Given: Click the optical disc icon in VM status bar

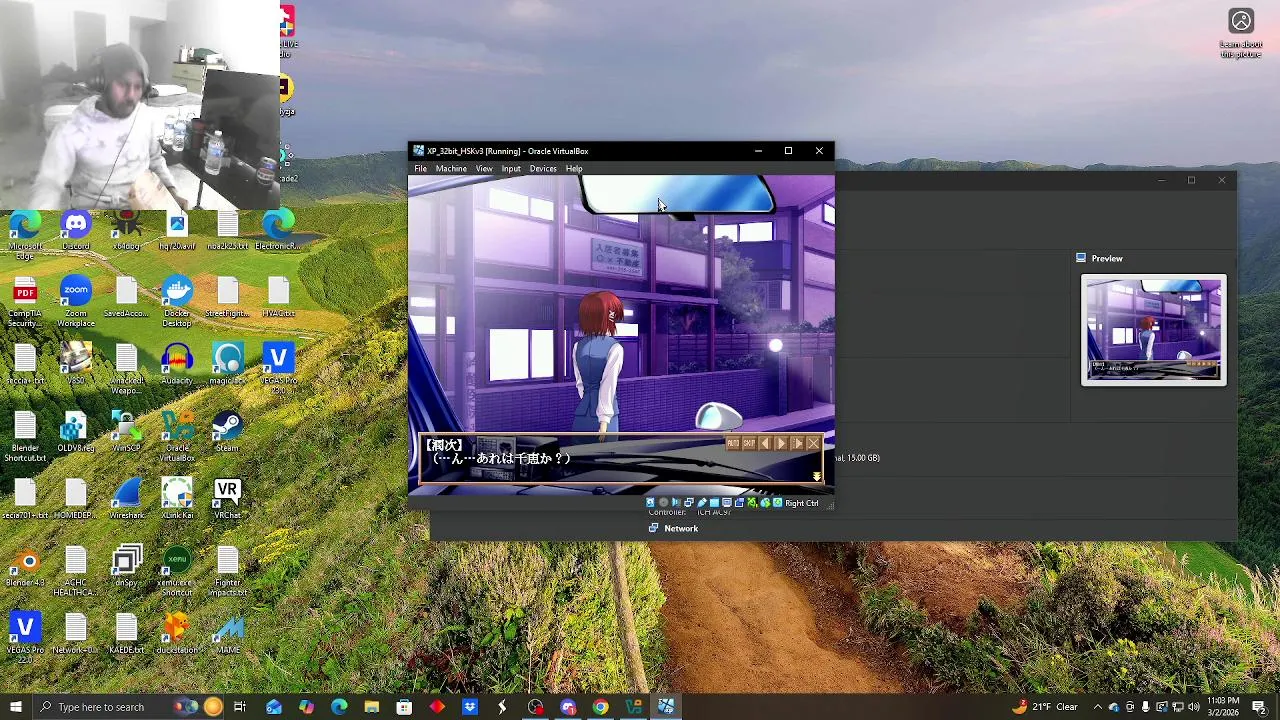Looking at the screenshot, I should 663,503.
